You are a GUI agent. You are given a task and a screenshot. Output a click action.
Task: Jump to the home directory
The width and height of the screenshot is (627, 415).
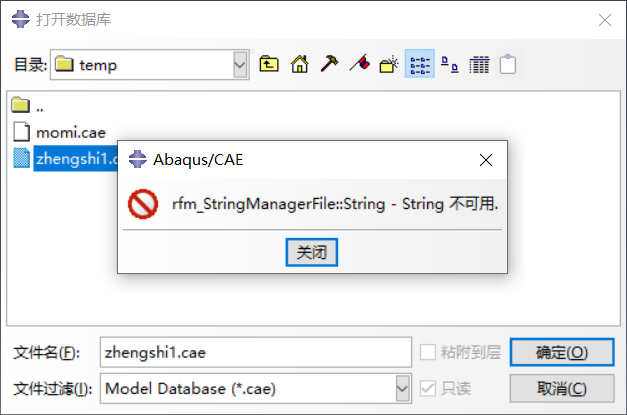coord(299,65)
